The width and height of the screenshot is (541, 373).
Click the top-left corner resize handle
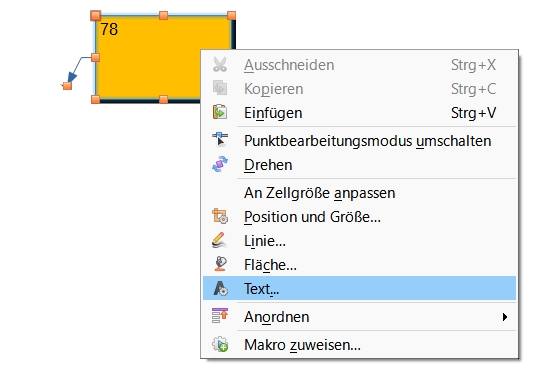(96, 16)
